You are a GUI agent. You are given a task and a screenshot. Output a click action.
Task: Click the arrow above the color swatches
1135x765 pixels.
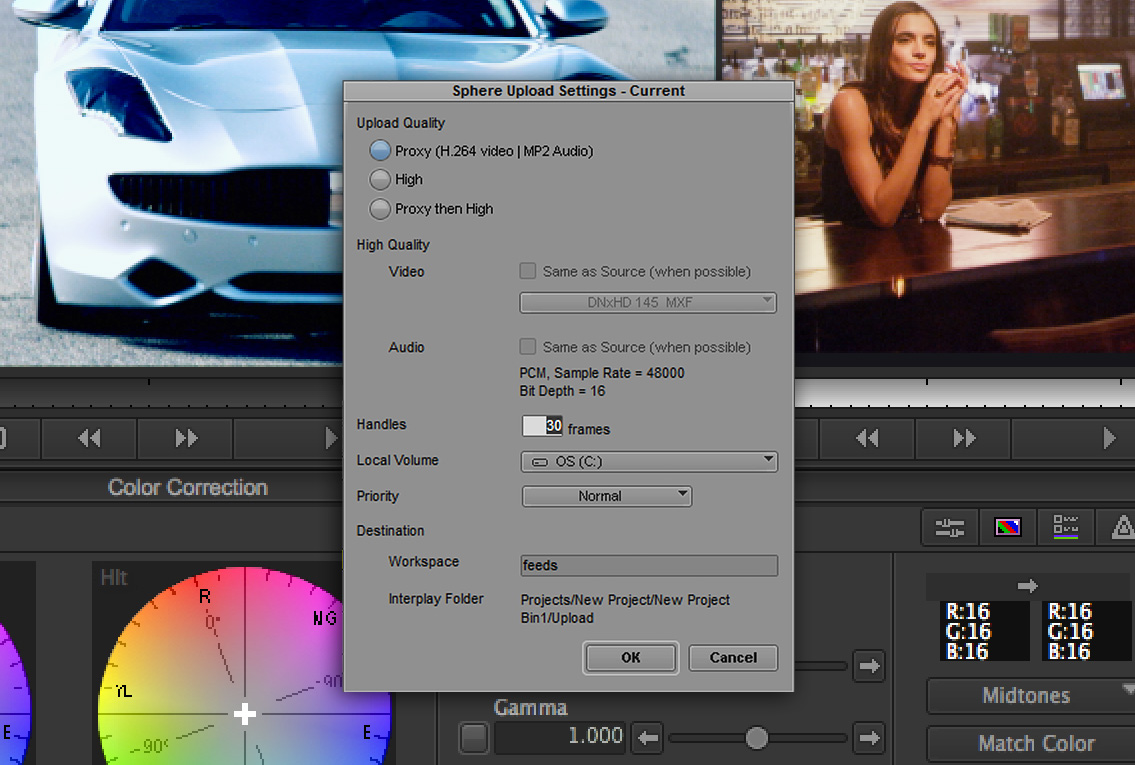point(1027,586)
